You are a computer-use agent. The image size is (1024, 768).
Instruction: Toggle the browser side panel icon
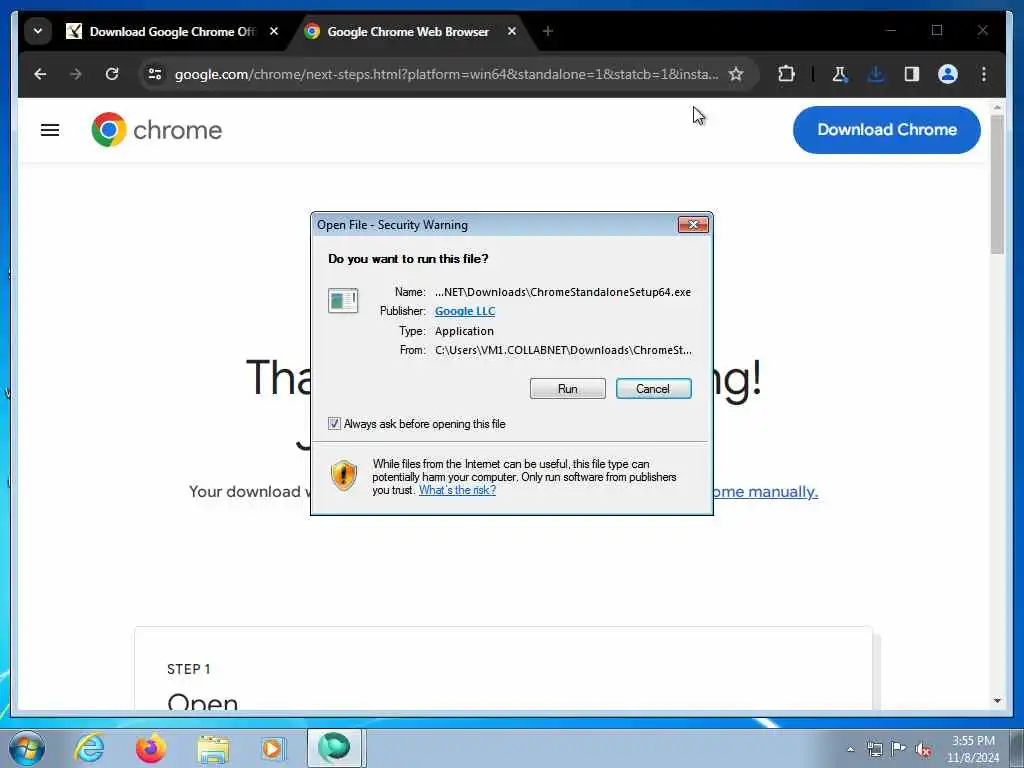pos(912,74)
